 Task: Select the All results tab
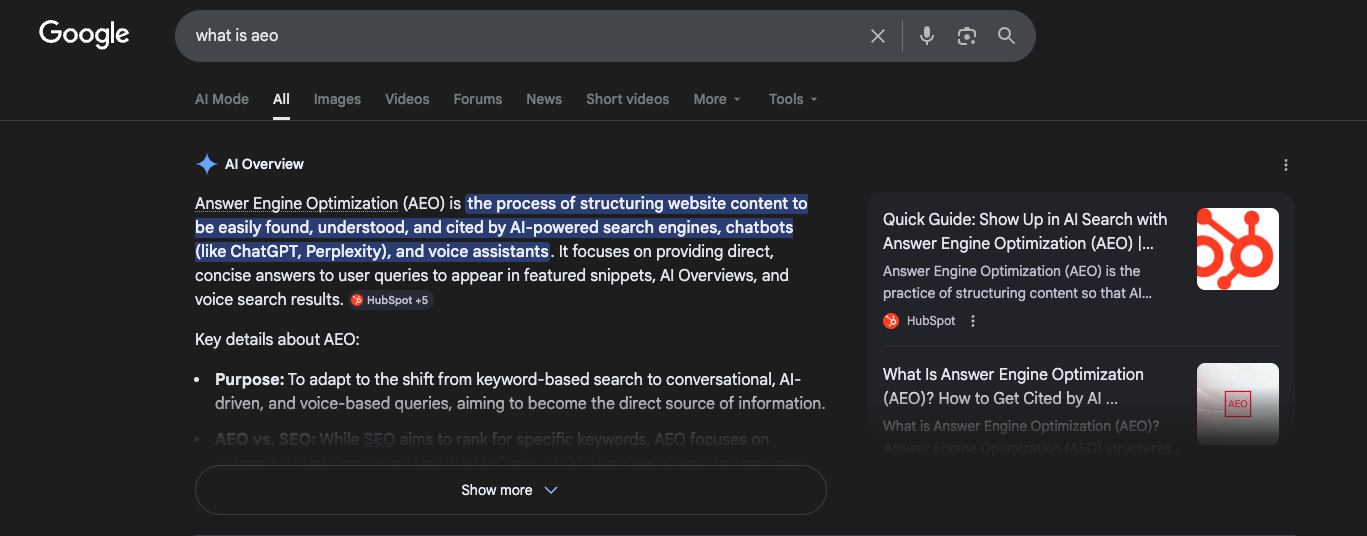281,99
